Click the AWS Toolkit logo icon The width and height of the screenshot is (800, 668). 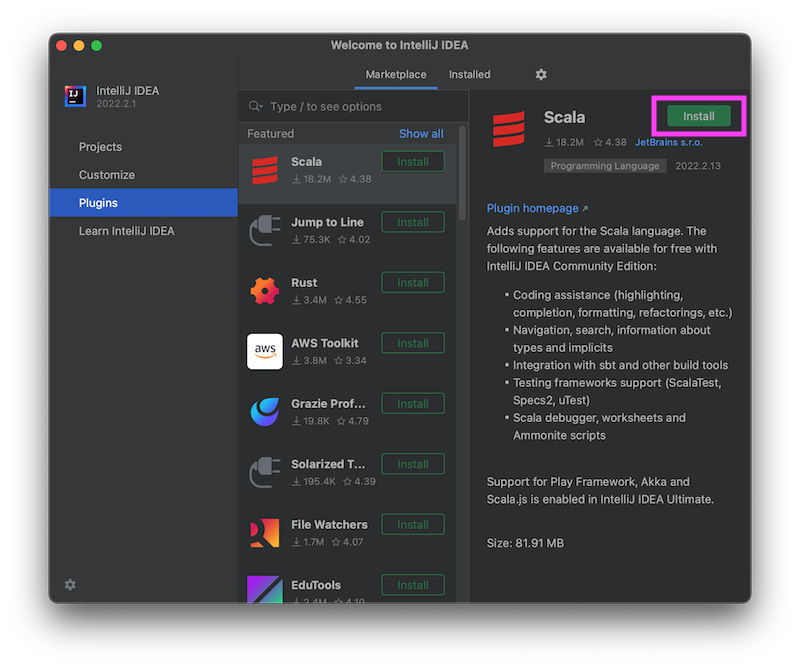coord(265,352)
